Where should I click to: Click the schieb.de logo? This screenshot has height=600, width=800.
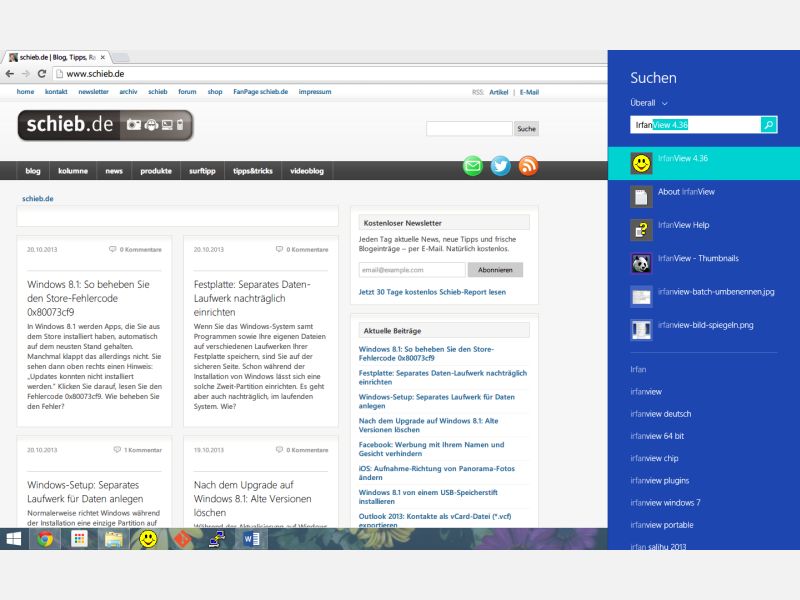(x=105, y=125)
